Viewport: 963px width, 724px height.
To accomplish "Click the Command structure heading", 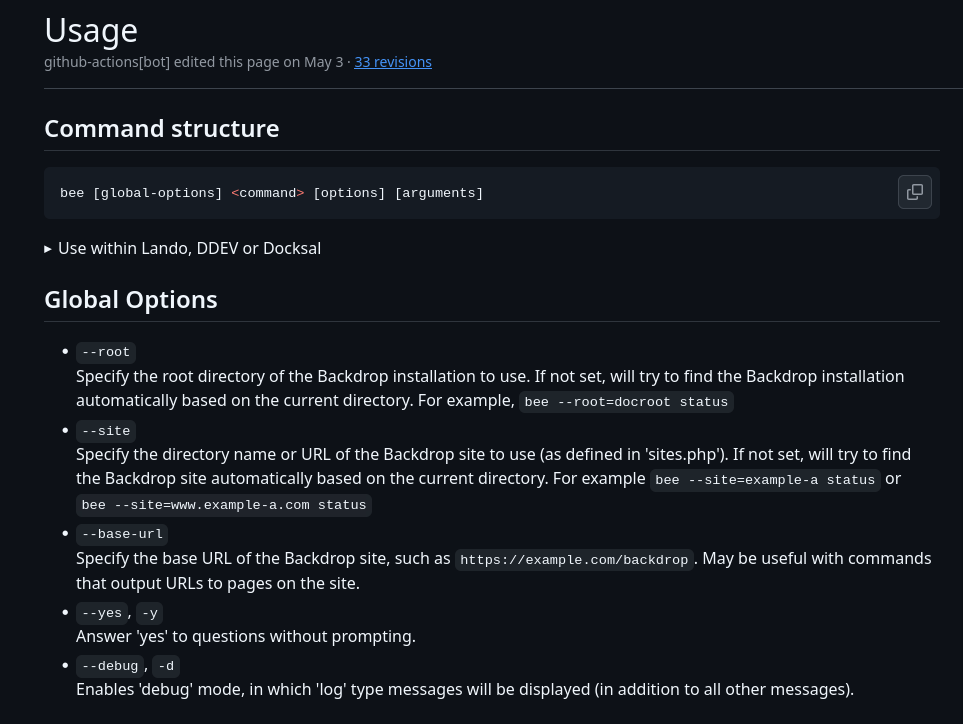I will pos(162,129).
